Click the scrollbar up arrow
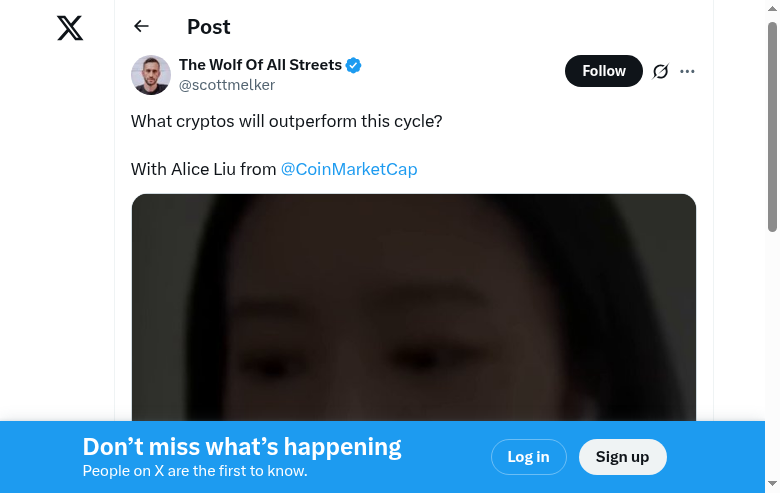This screenshot has height=493, width=780. [x=772, y=8]
